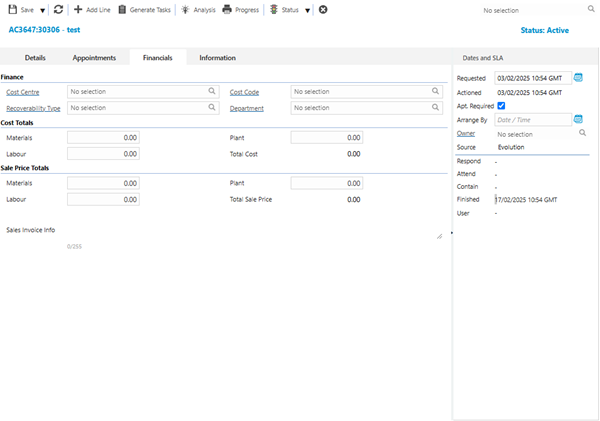Click the refresh icon in the toolbar

[x=59, y=9]
